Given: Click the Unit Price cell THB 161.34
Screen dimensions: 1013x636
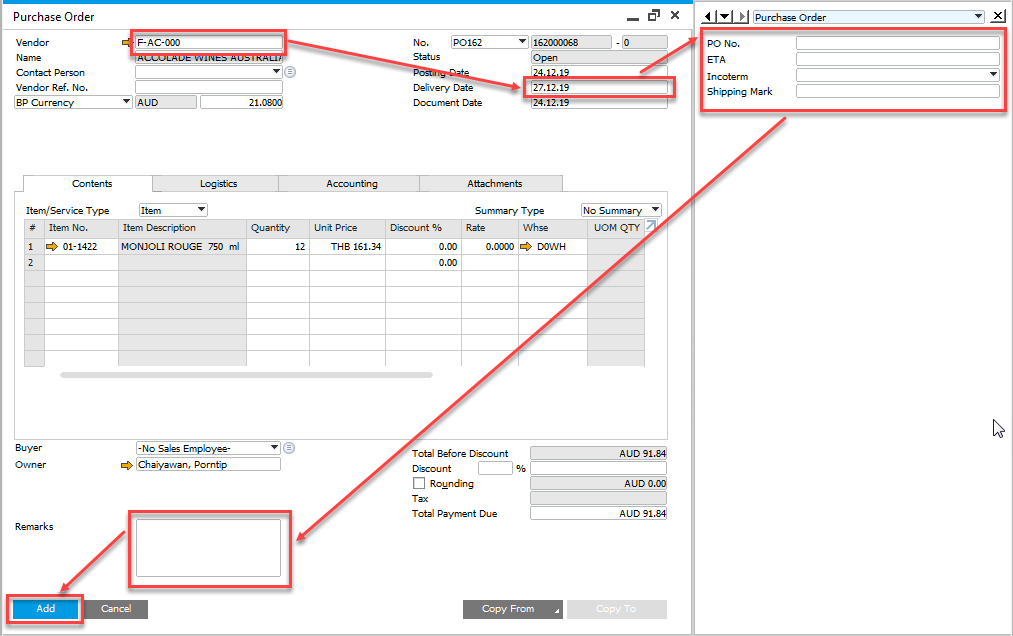Looking at the screenshot, I should click(x=348, y=246).
